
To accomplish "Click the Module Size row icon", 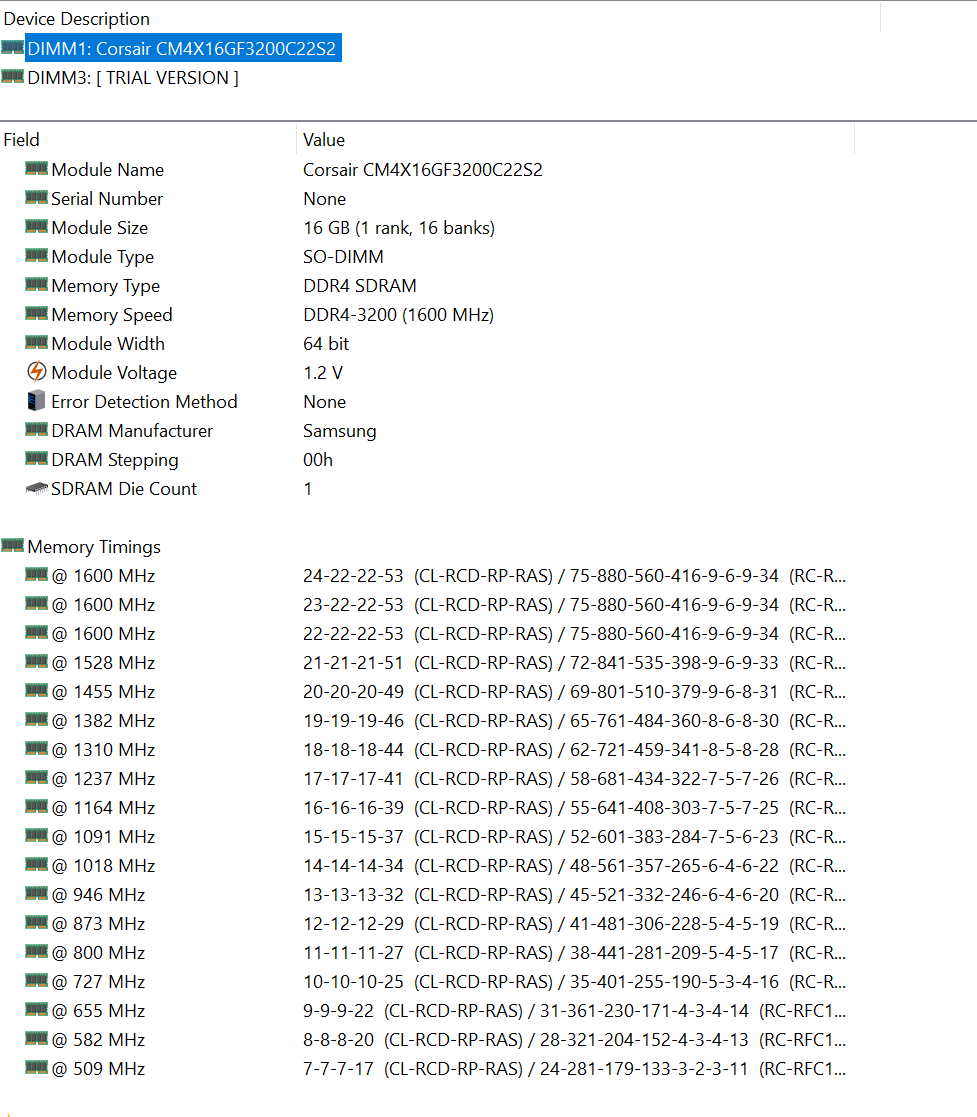I will [36, 227].
